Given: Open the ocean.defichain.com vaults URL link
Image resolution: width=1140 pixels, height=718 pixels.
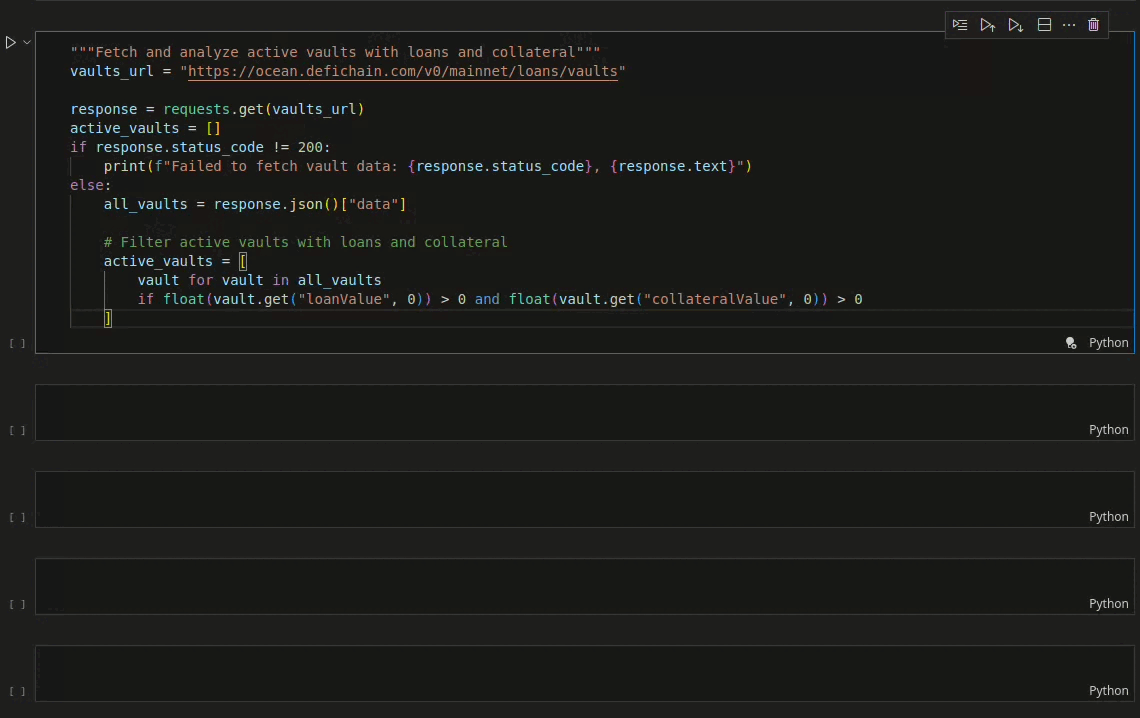Looking at the screenshot, I should [402, 71].
